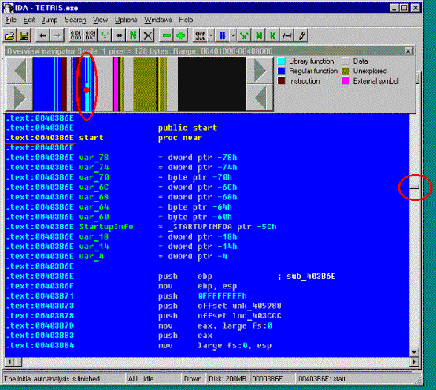Jump forward with the right arrow icon
Screen dimensions: 436x390
click(57, 35)
